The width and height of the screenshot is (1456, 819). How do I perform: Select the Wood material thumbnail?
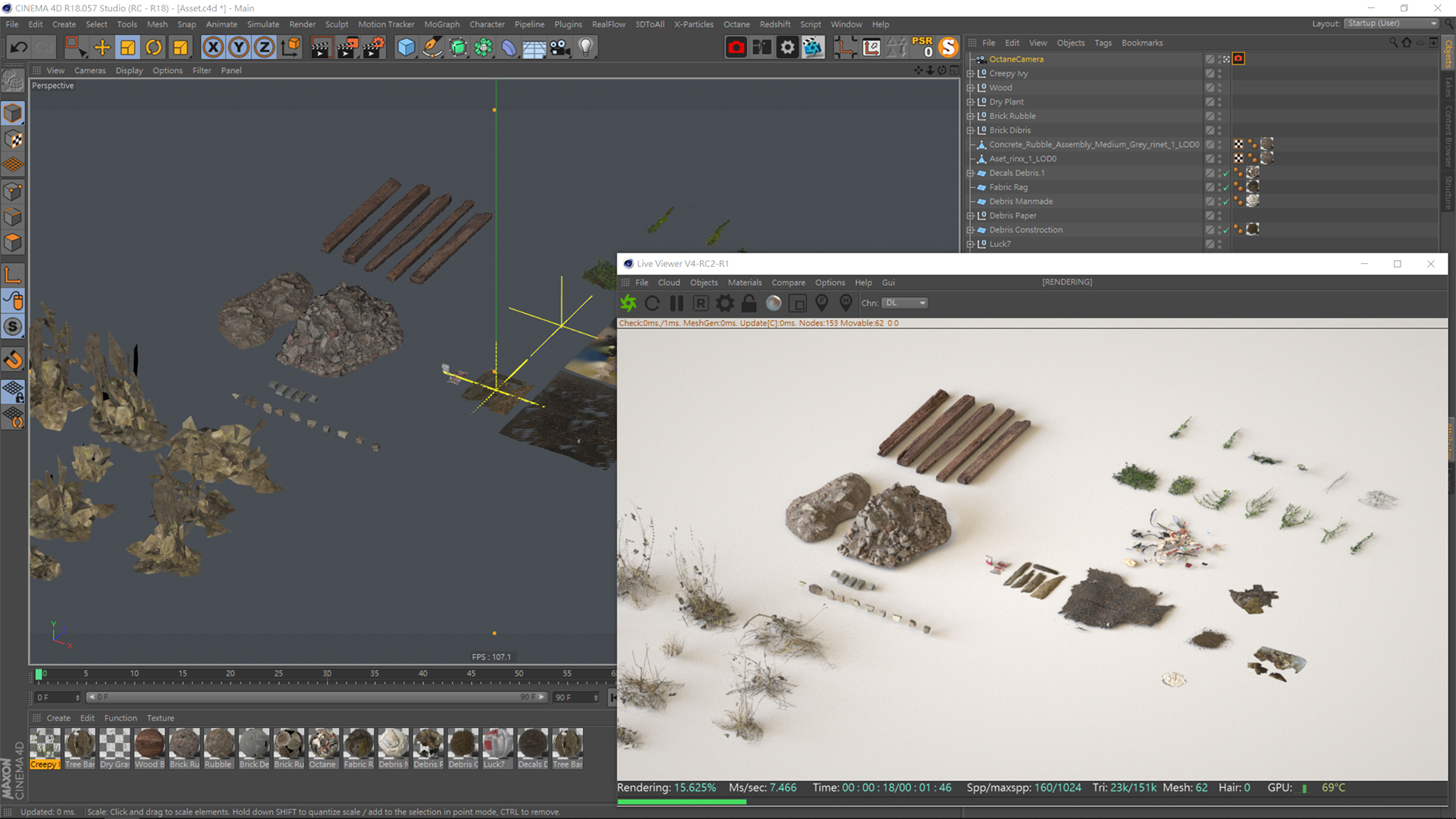click(x=149, y=748)
